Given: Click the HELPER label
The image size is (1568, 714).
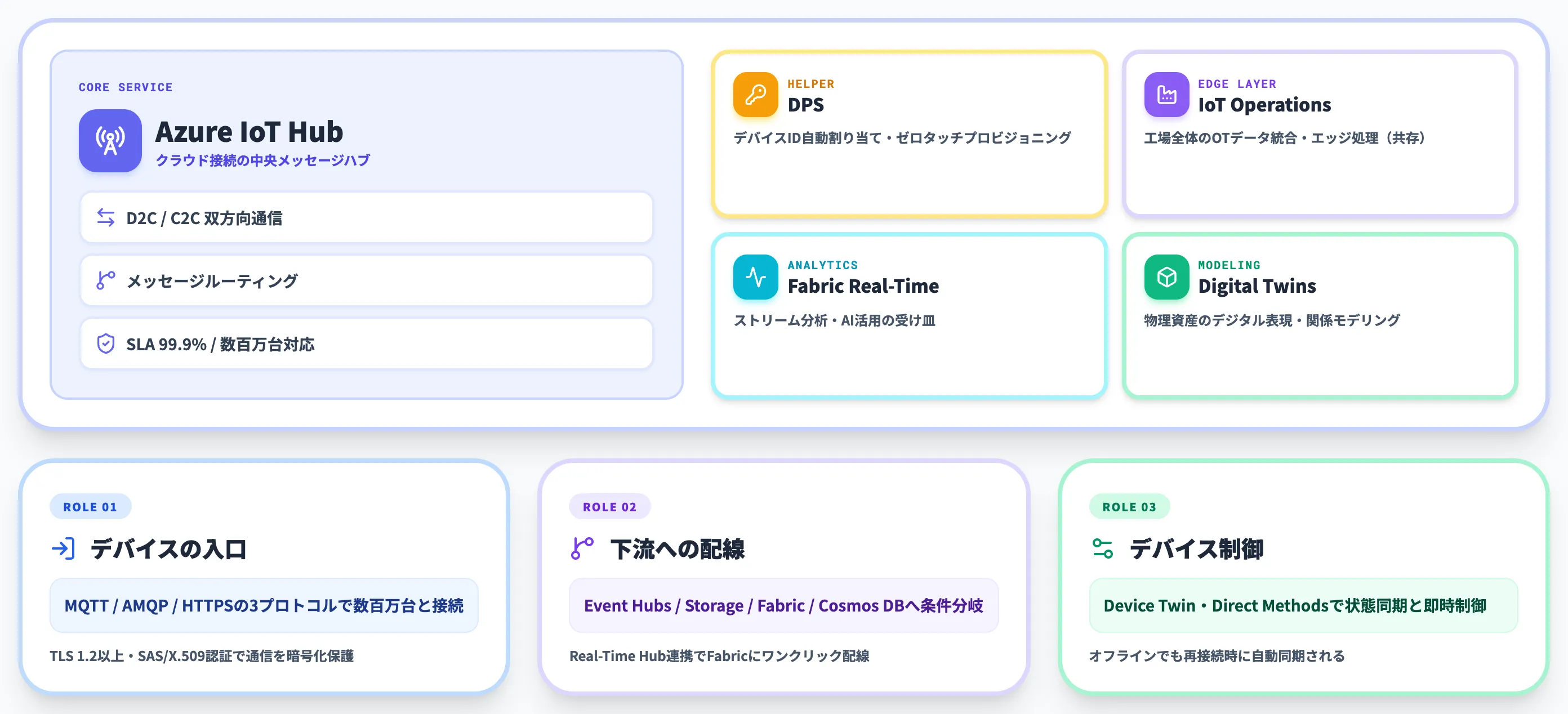Looking at the screenshot, I should pyautogui.click(x=811, y=84).
